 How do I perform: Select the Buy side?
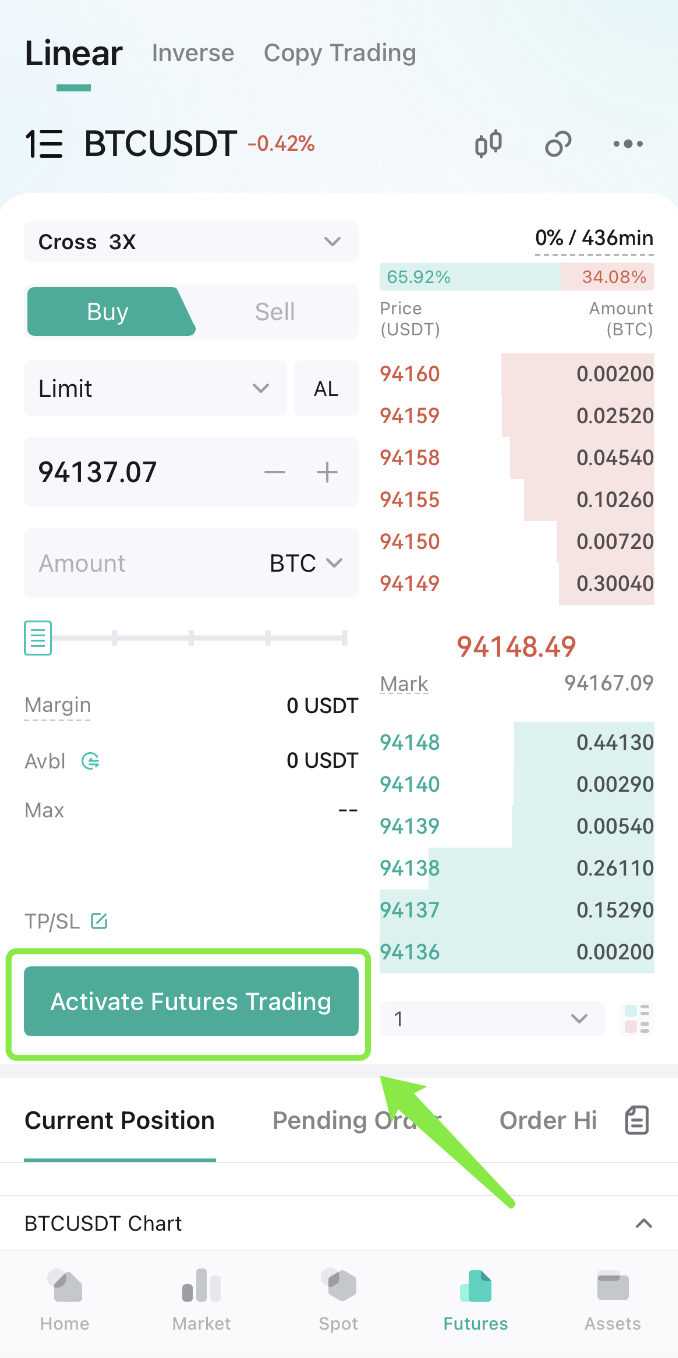[107, 311]
